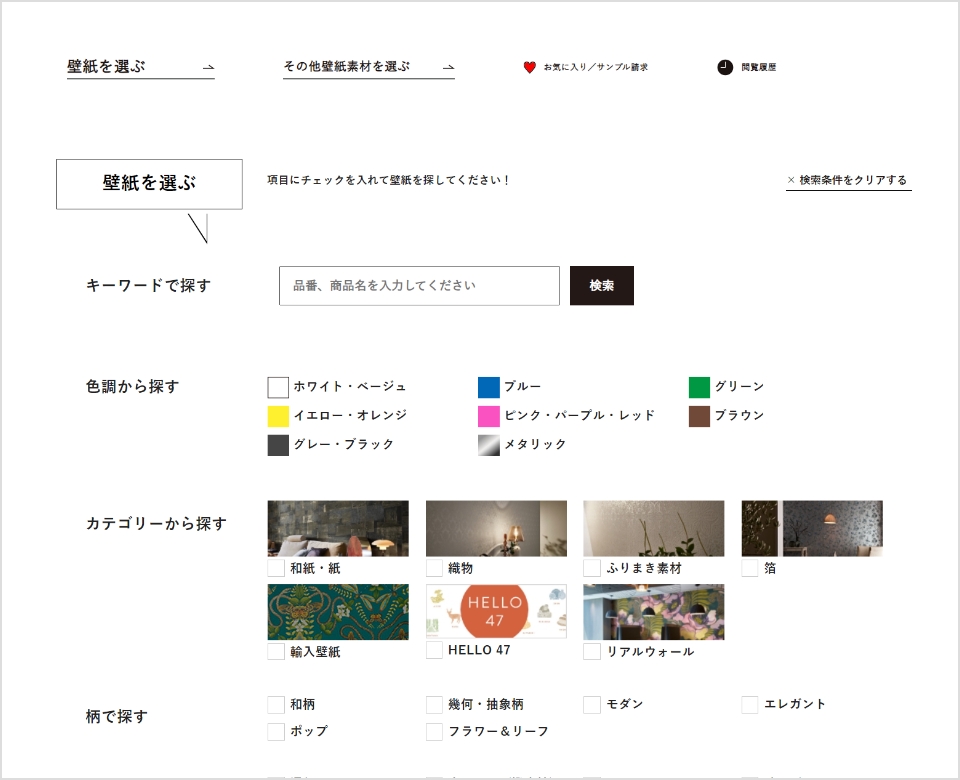Click the ピンク・パープル・レッド color swatch
The height and width of the screenshot is (780, 960).
[x=488, y=416]
